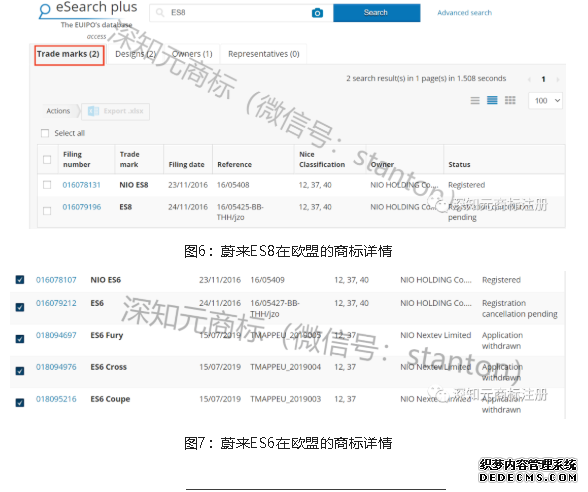Tick the Select all checkbox
This screenshot has width=588, height=492.
[x=45, y=133]
